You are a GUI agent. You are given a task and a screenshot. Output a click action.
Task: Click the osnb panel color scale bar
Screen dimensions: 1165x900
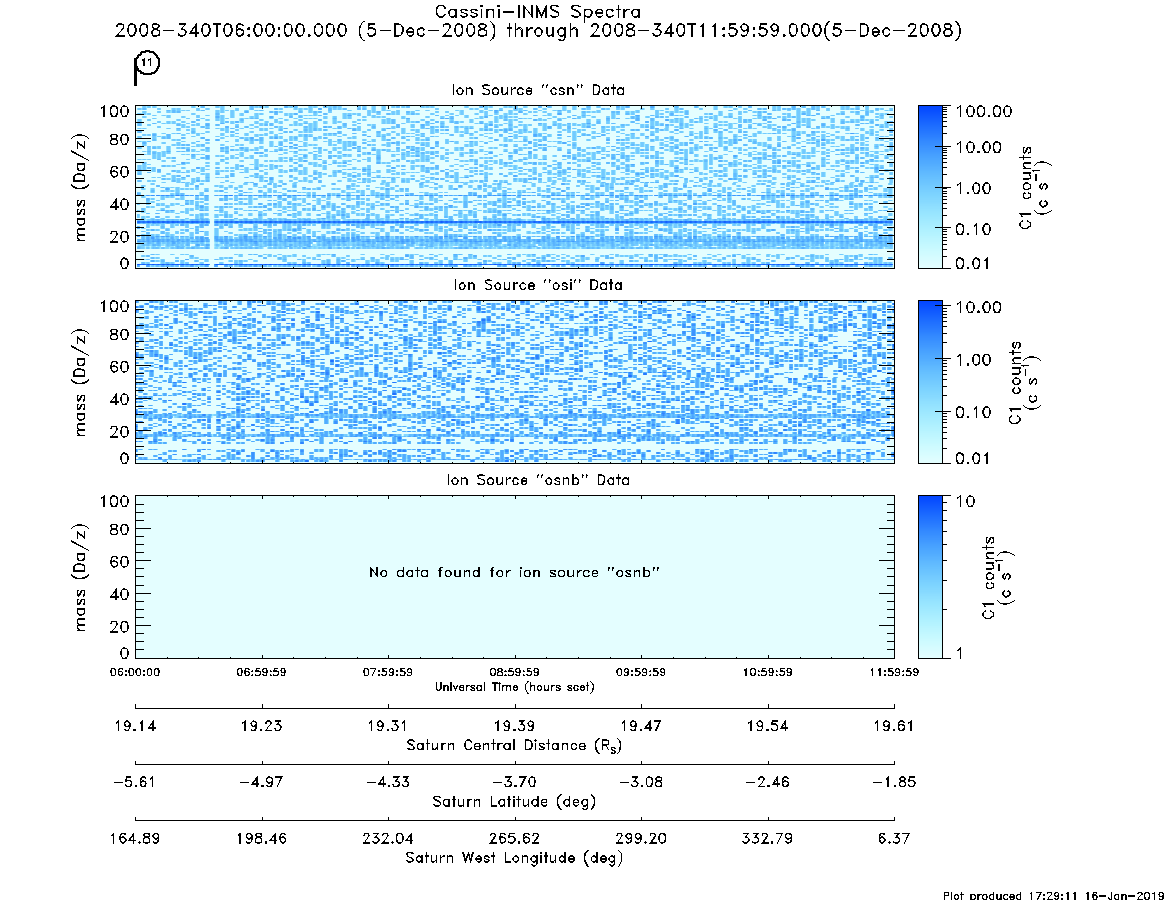[930, 577]
